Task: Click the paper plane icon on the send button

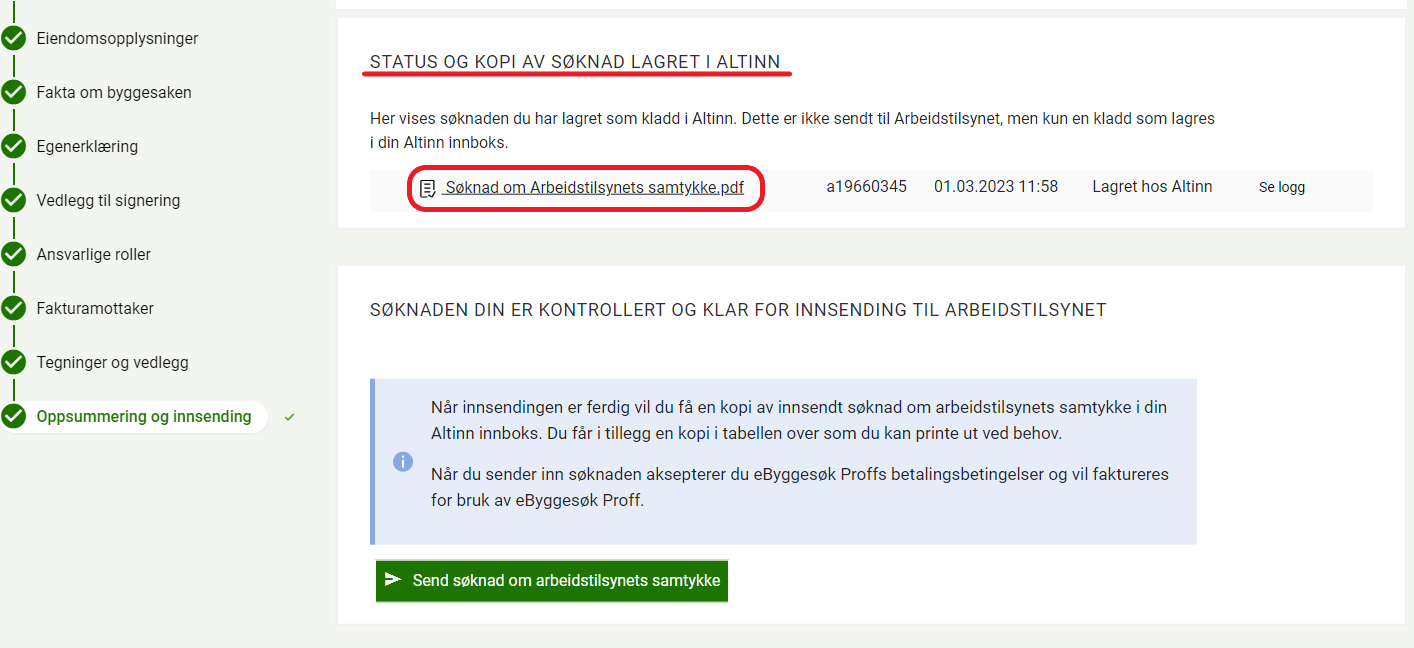Action: point(393,580)
